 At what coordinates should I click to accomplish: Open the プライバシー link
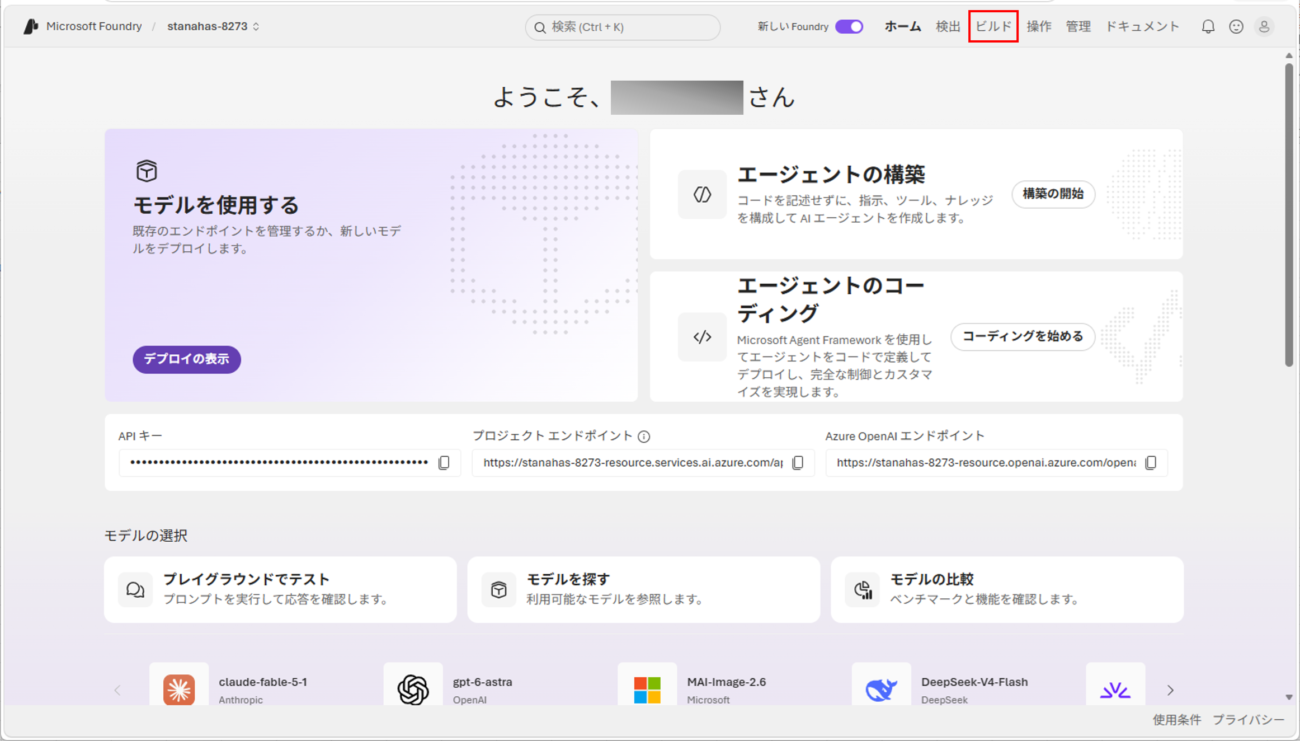pos(1249,720)
